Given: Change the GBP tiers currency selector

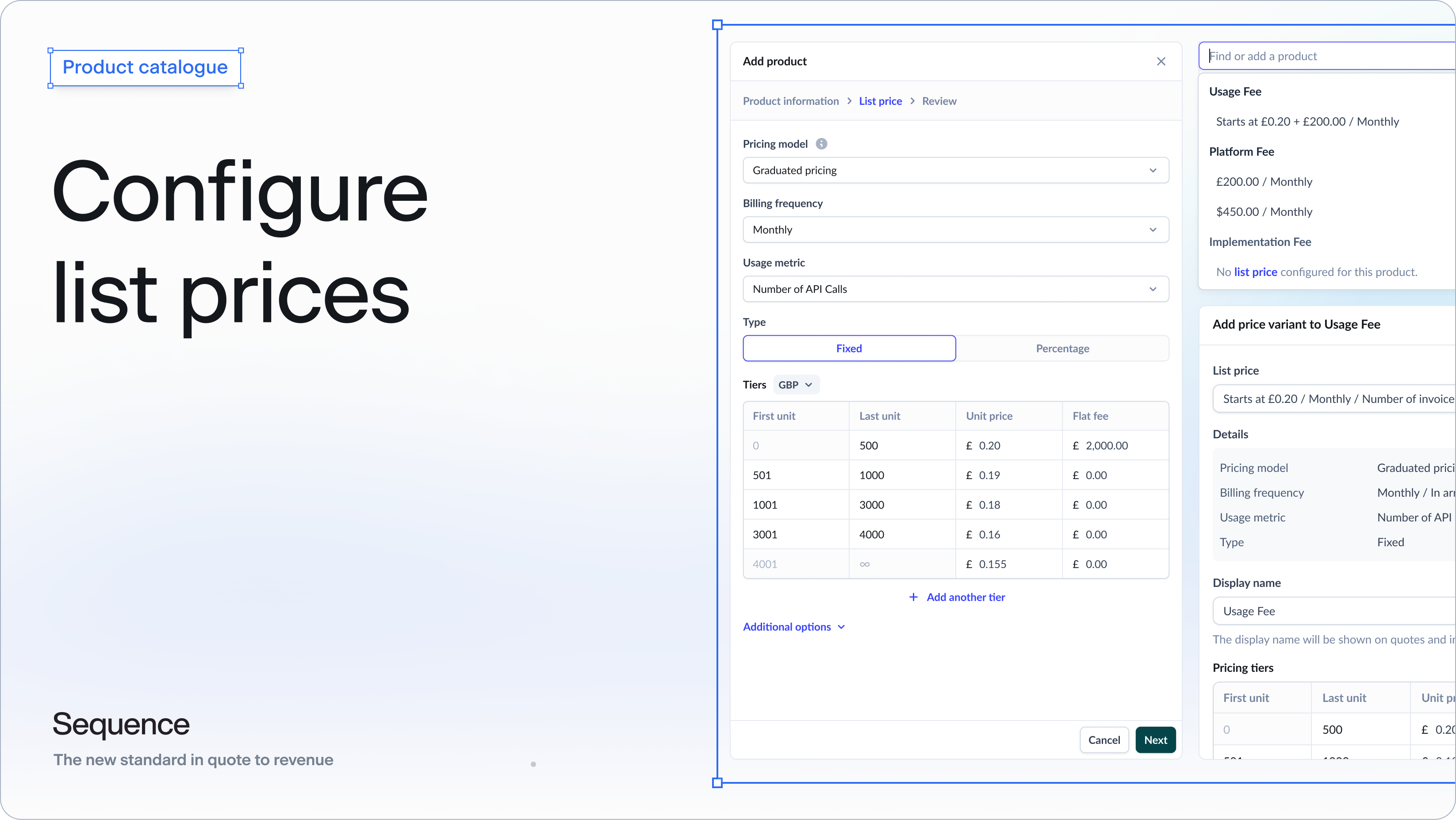Looking at the screenshot, I should [796, 385].
